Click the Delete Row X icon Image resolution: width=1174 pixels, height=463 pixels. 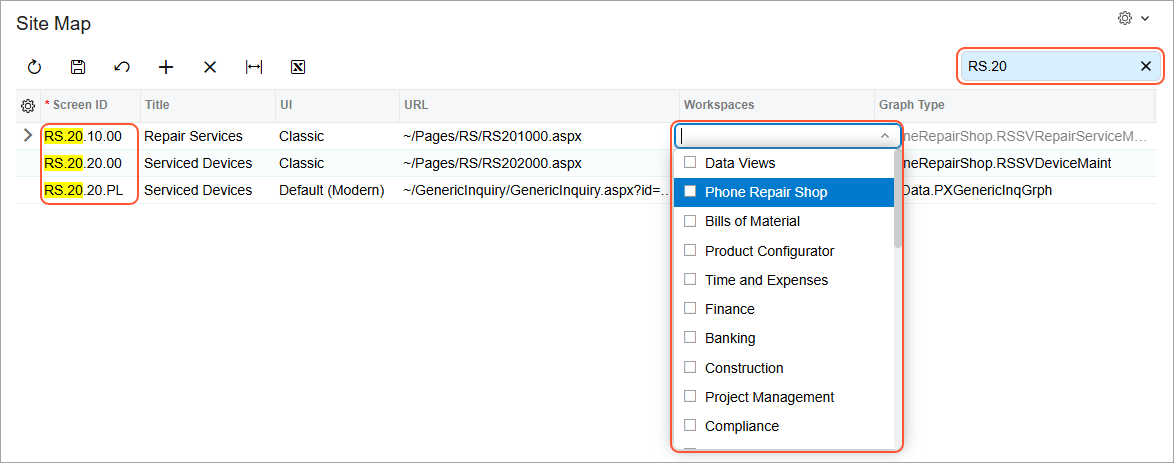210,67
